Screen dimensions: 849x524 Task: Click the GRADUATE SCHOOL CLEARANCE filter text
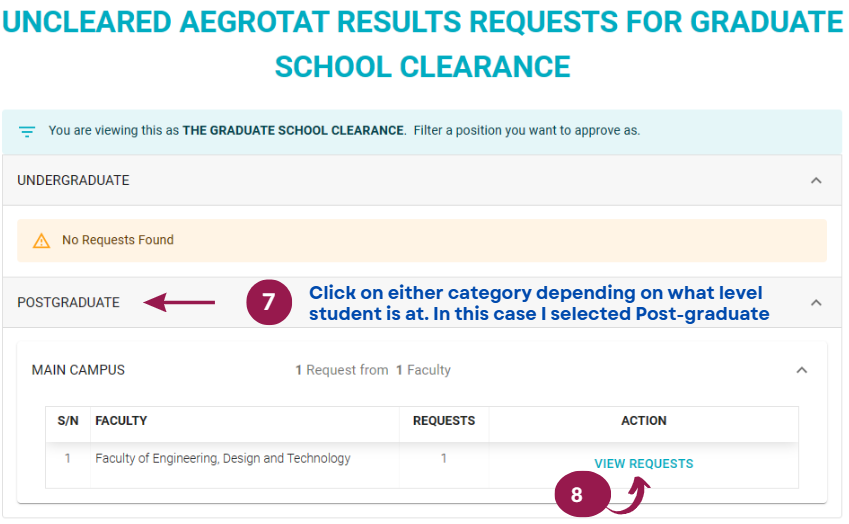tap(293, 131)
